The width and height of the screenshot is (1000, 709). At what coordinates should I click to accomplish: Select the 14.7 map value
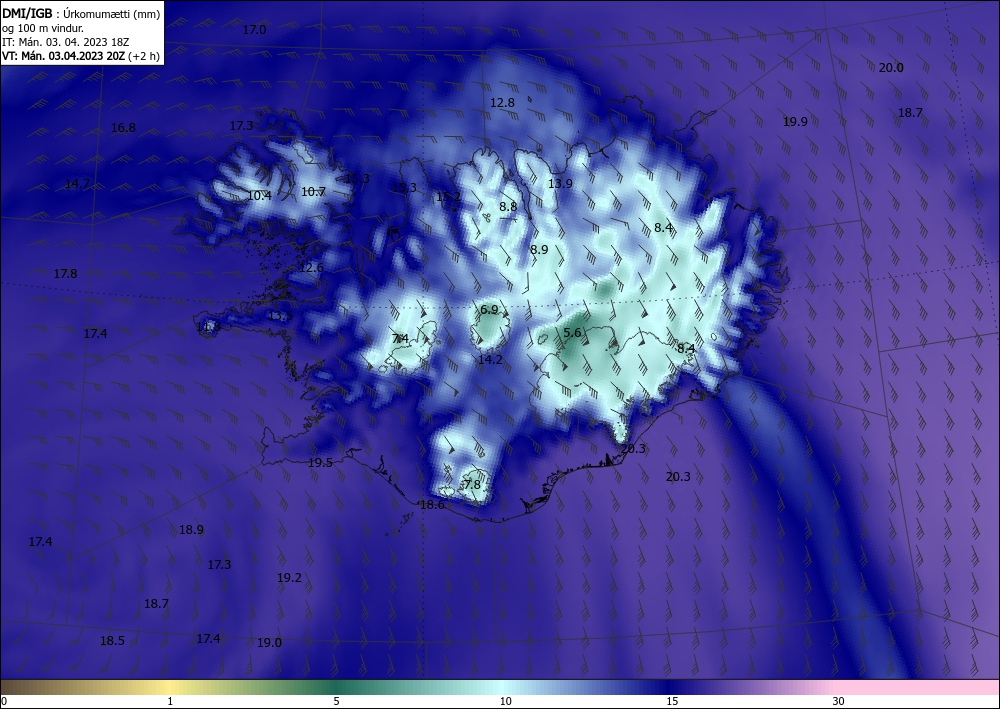[77, 184]
